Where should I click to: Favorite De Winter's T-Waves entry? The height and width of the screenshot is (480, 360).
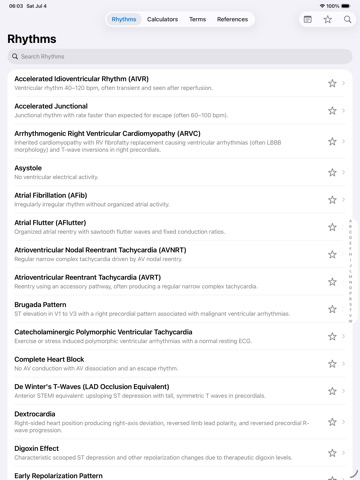(x=332, y=391)
